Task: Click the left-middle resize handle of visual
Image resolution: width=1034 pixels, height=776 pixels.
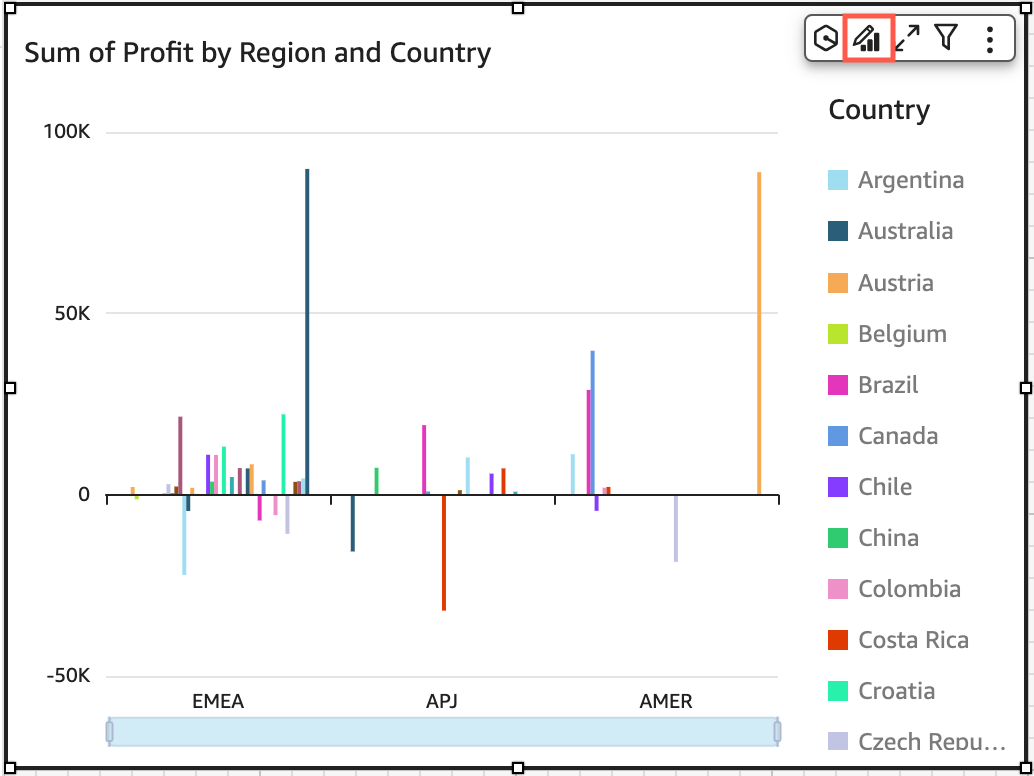Action: 10,388
